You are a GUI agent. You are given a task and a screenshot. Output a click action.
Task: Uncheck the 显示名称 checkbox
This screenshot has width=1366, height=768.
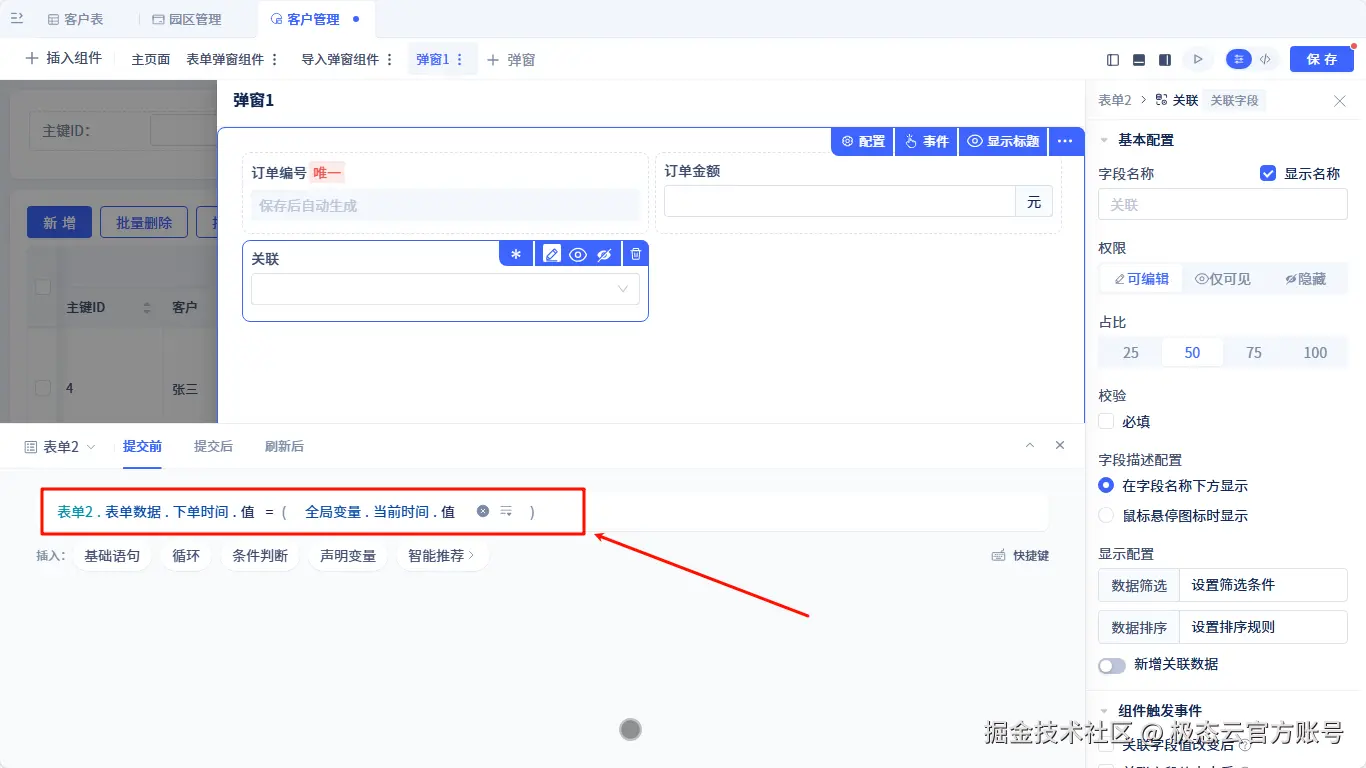click(1268, 173)
